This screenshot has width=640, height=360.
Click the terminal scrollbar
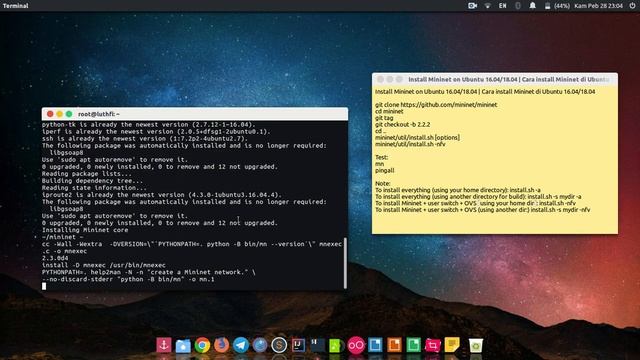pyautogui.click(x=345, y=263)
